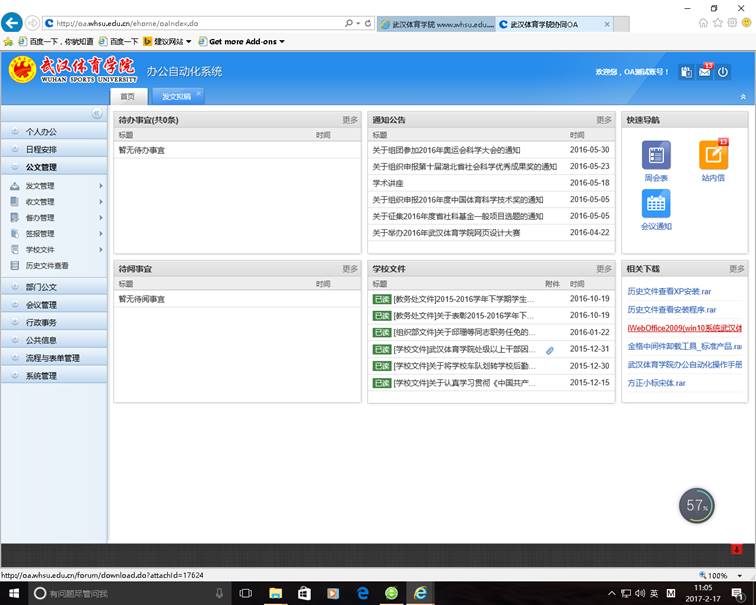Switch to the 首页 tab
The width and height of the screenshot is (756, 605).
(128, 97)
